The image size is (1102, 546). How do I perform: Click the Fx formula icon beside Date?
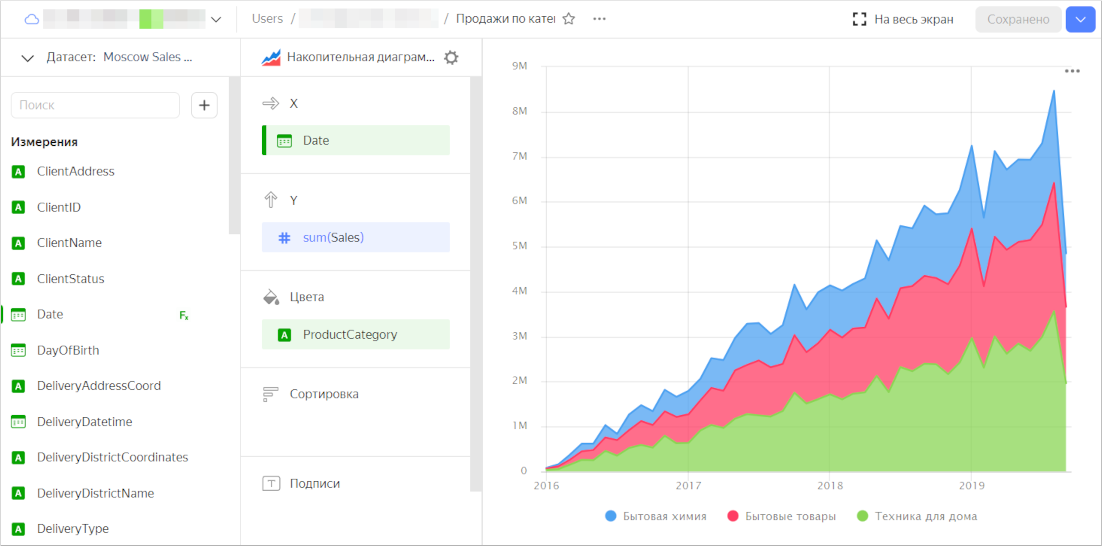coord(184,315)
